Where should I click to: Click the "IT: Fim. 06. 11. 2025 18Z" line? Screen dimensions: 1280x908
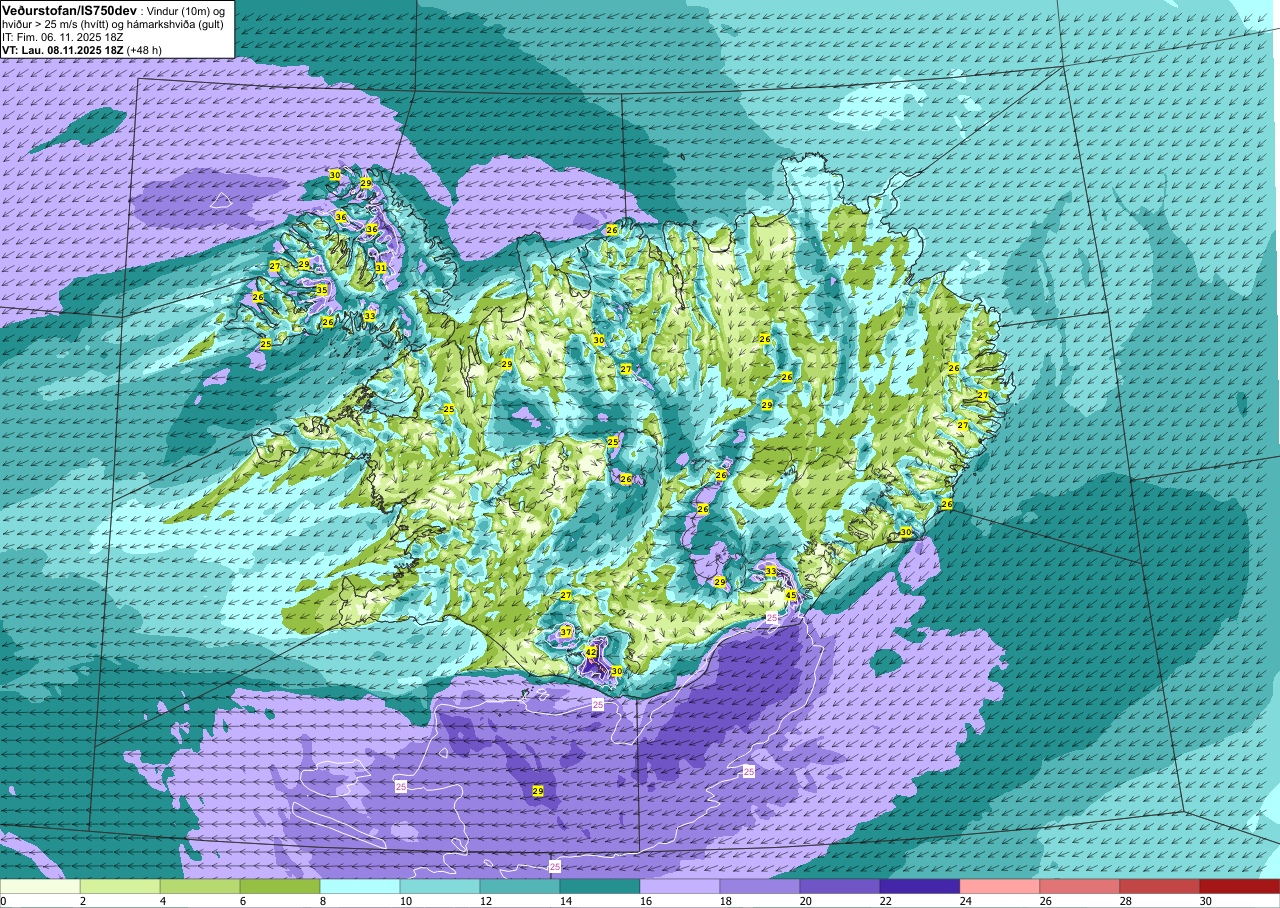click(63, 37)
